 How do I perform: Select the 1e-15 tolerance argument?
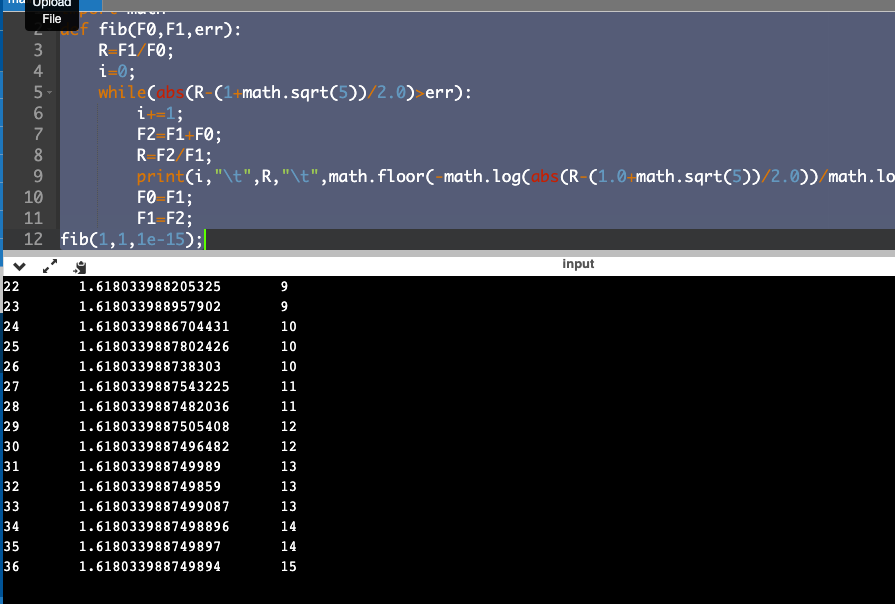[x=157, y=238]
